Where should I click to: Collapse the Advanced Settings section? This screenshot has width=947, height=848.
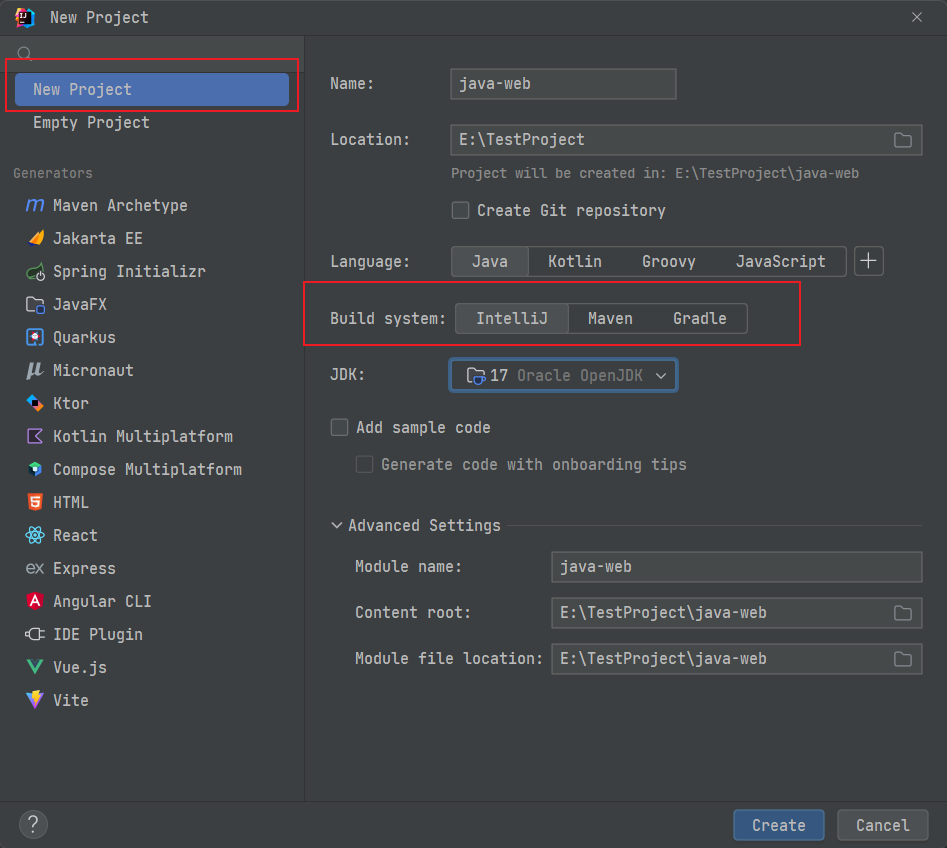(336, 525)
